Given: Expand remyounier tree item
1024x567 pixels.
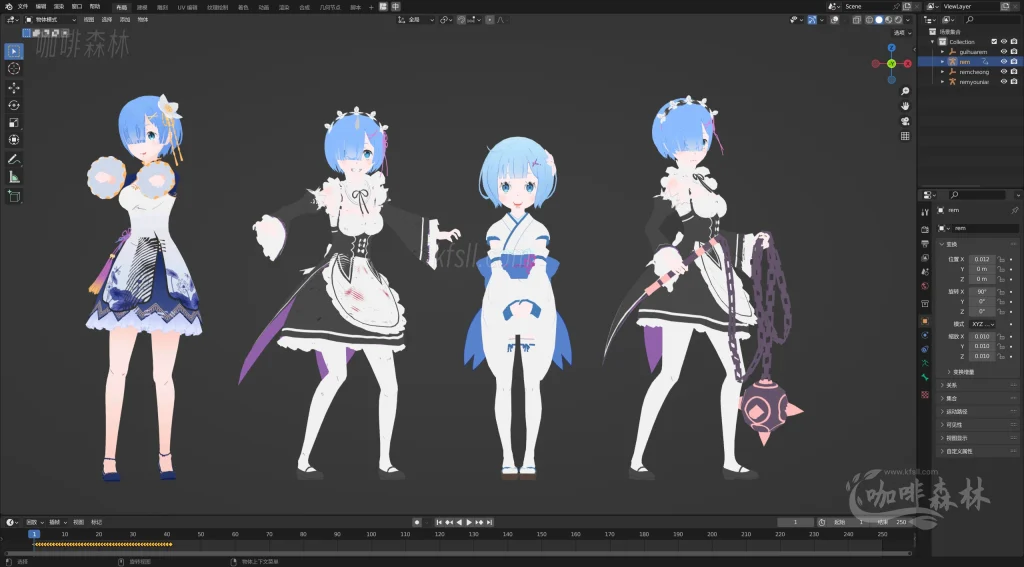Looking at the screenshot, I should point(942,82).
